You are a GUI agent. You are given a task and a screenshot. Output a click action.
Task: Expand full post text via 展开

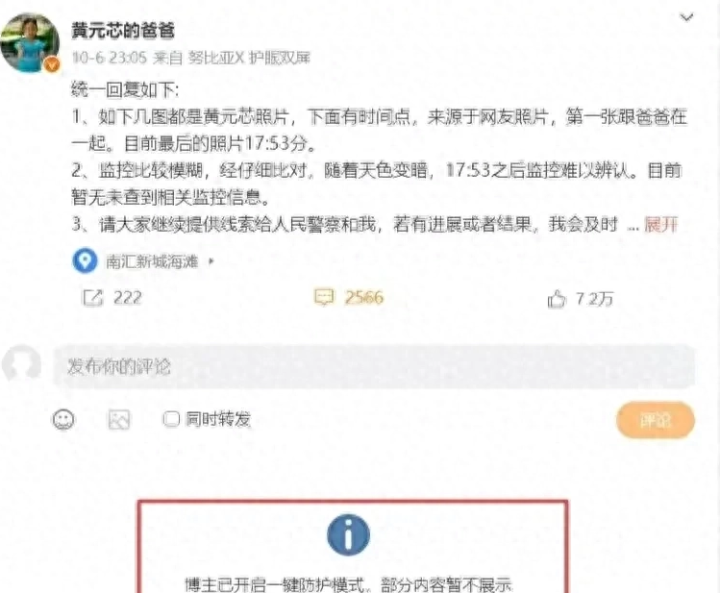pyautogui.click(x=661, y=225)
